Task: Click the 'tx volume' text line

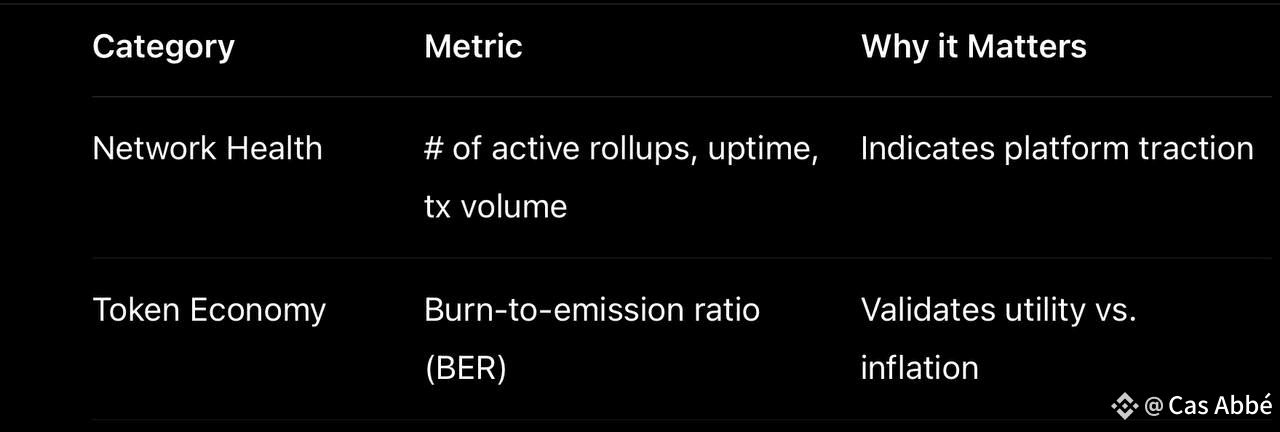Action: [495, 207]
